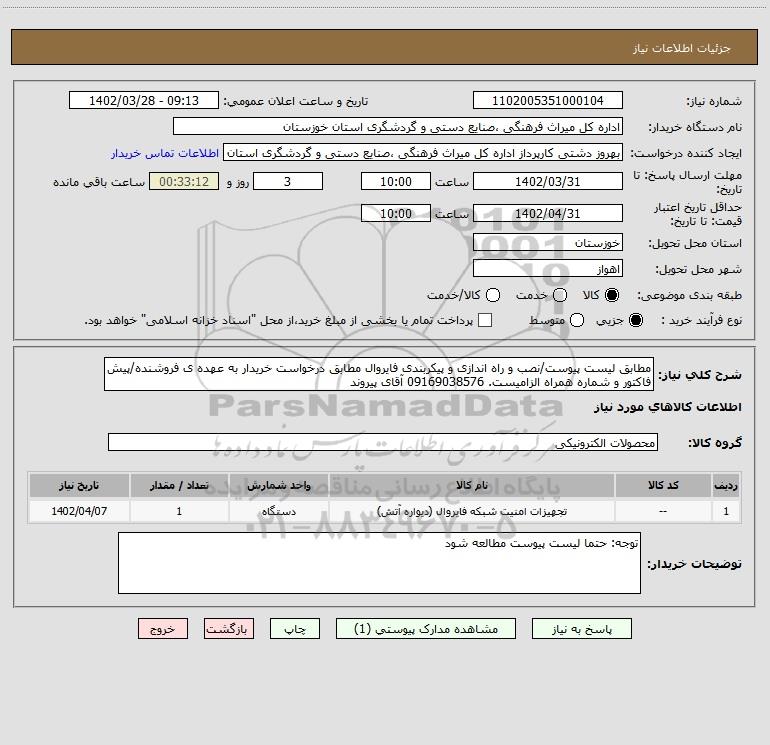Select the کالا/خدمت radio button

coord(493,295)
